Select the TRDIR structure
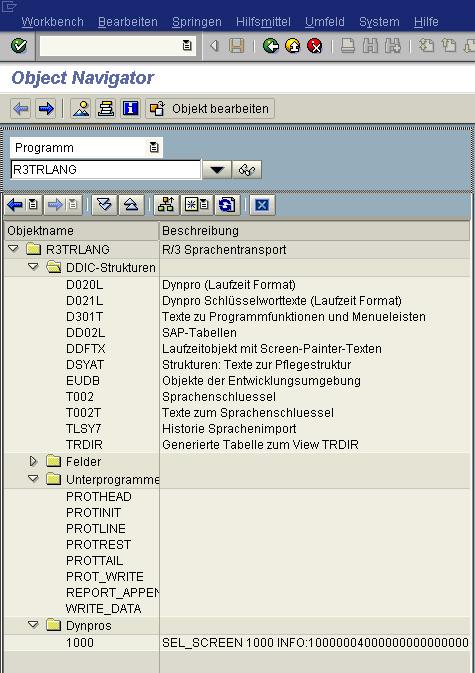Viewport: 475px width, 673px height. coord(85,445)
